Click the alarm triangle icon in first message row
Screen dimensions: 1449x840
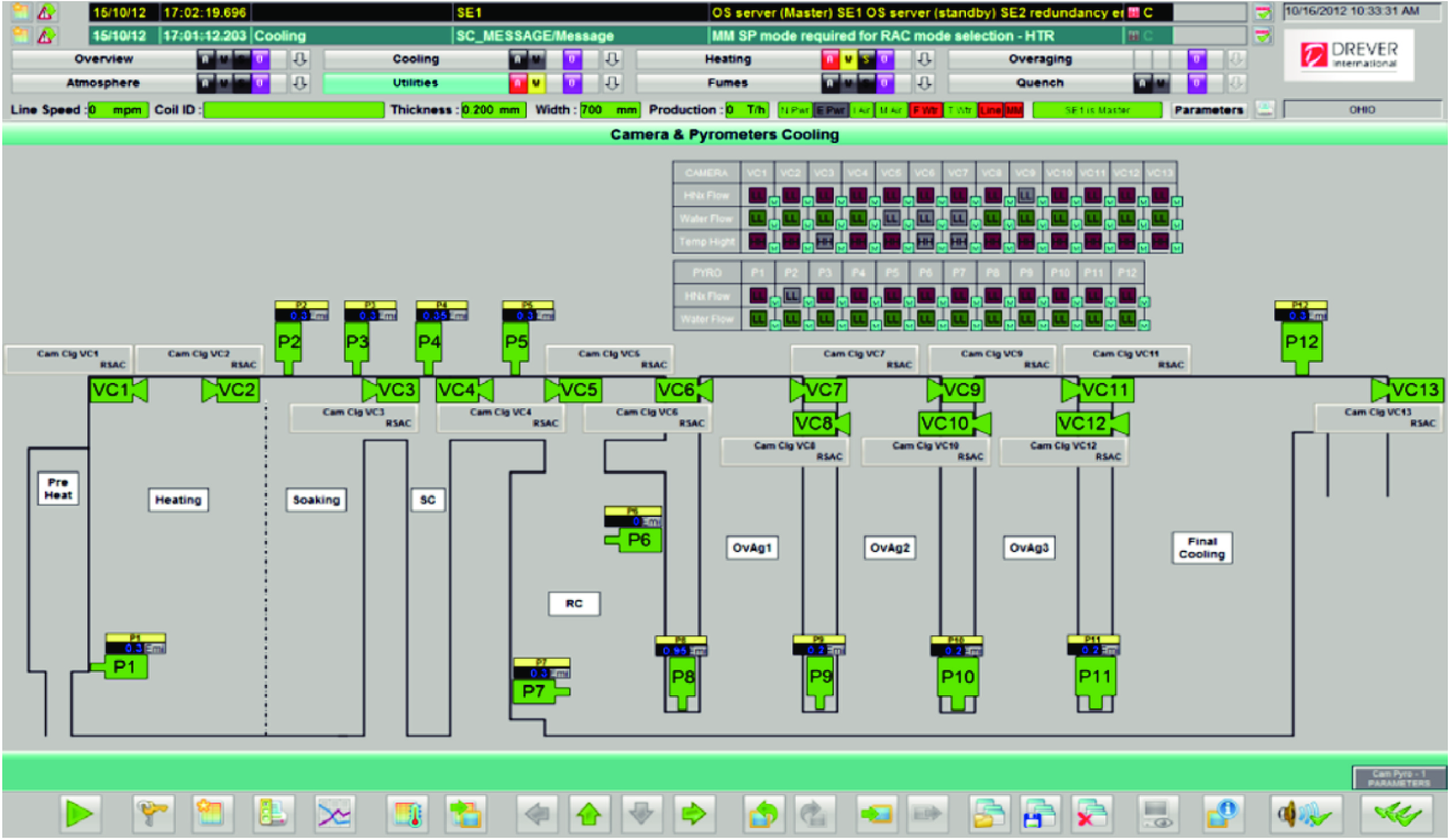(x=46, y=12)
